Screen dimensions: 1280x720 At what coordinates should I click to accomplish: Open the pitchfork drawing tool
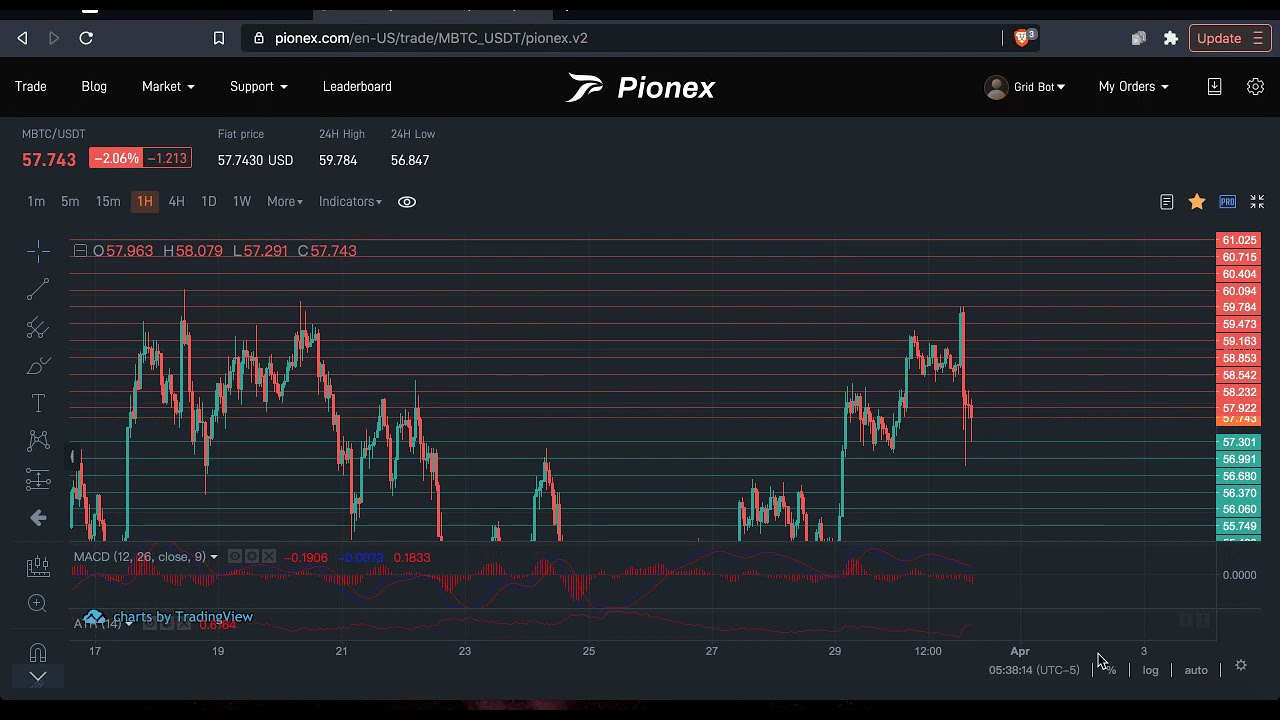click(x=38, y=328)
